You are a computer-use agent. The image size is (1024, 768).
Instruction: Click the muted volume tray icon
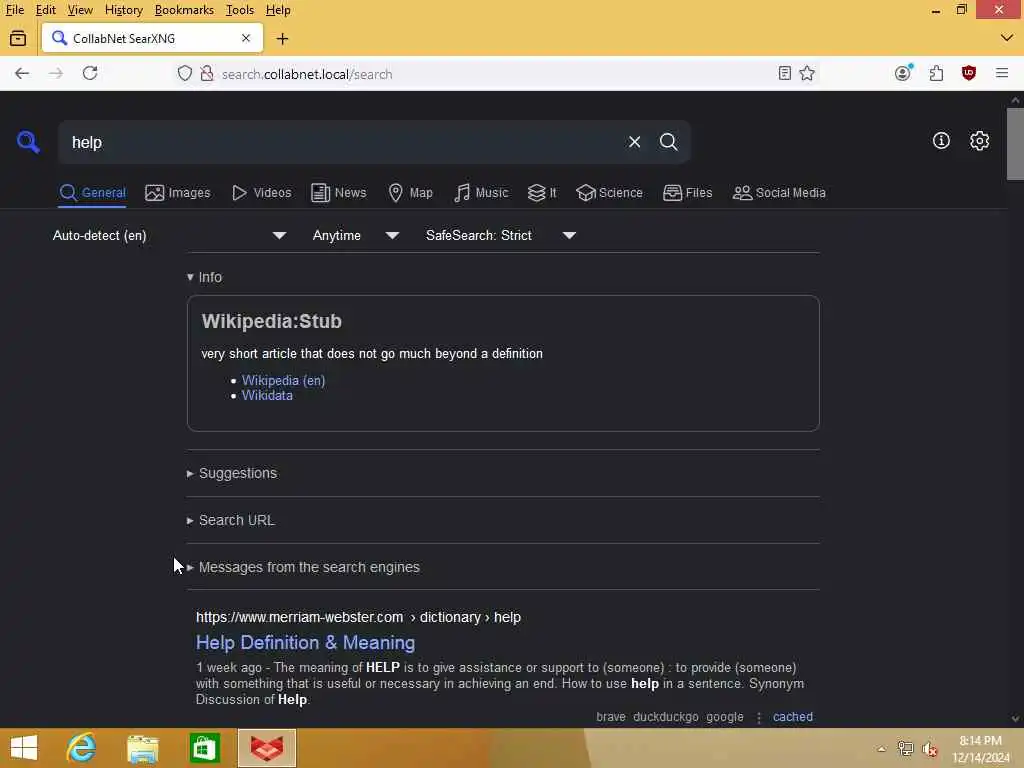pos(930,749)
